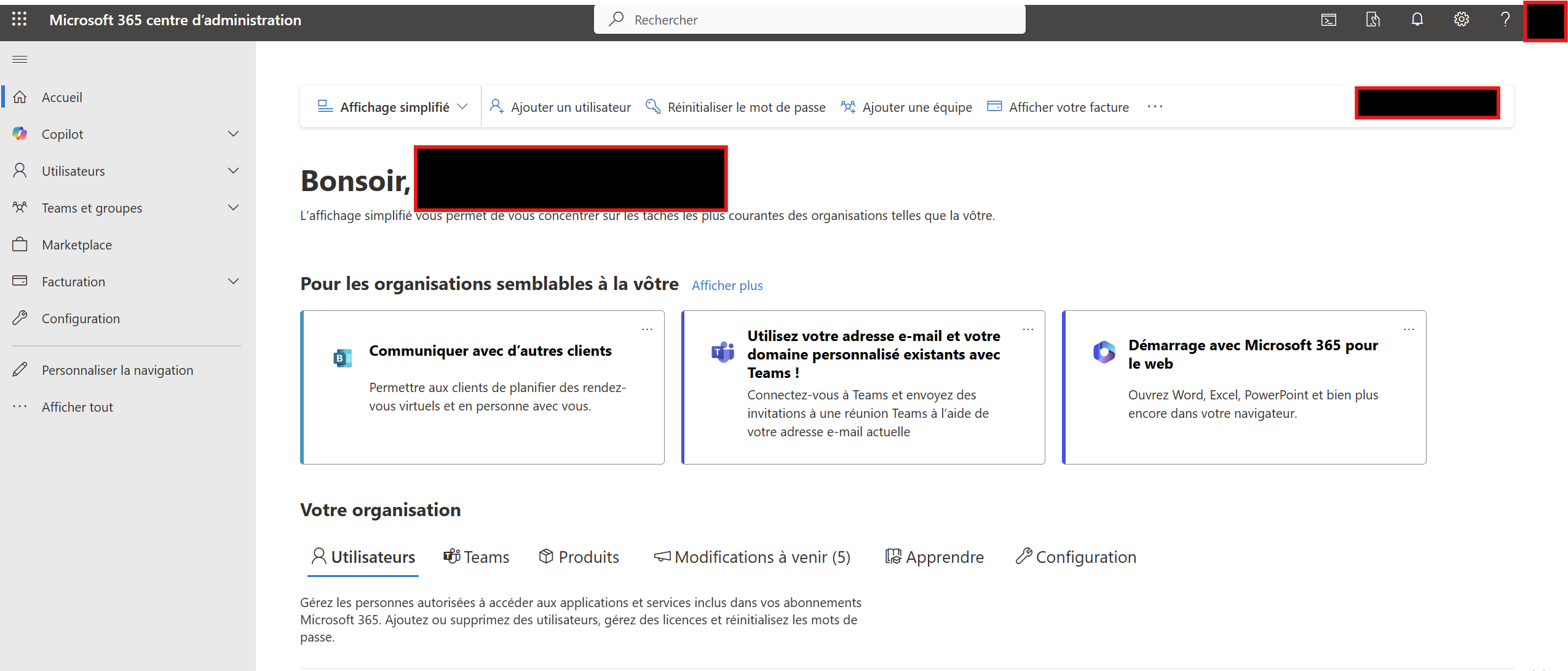1568x671 pixels.
Task: Switch to the Produits tab
Action: click(579, 557)
